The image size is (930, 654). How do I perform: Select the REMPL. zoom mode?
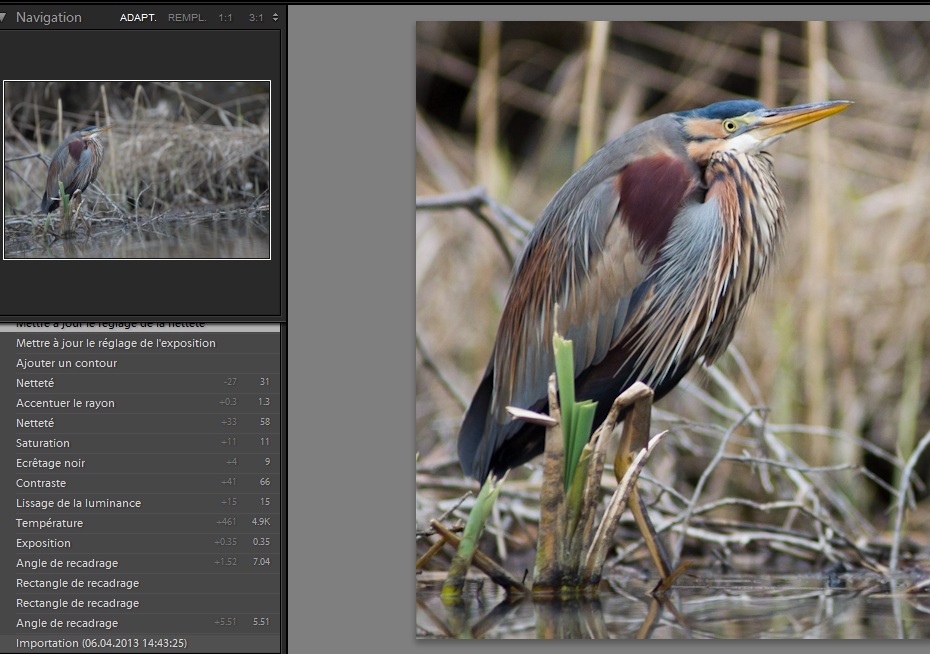pos(187,18)
